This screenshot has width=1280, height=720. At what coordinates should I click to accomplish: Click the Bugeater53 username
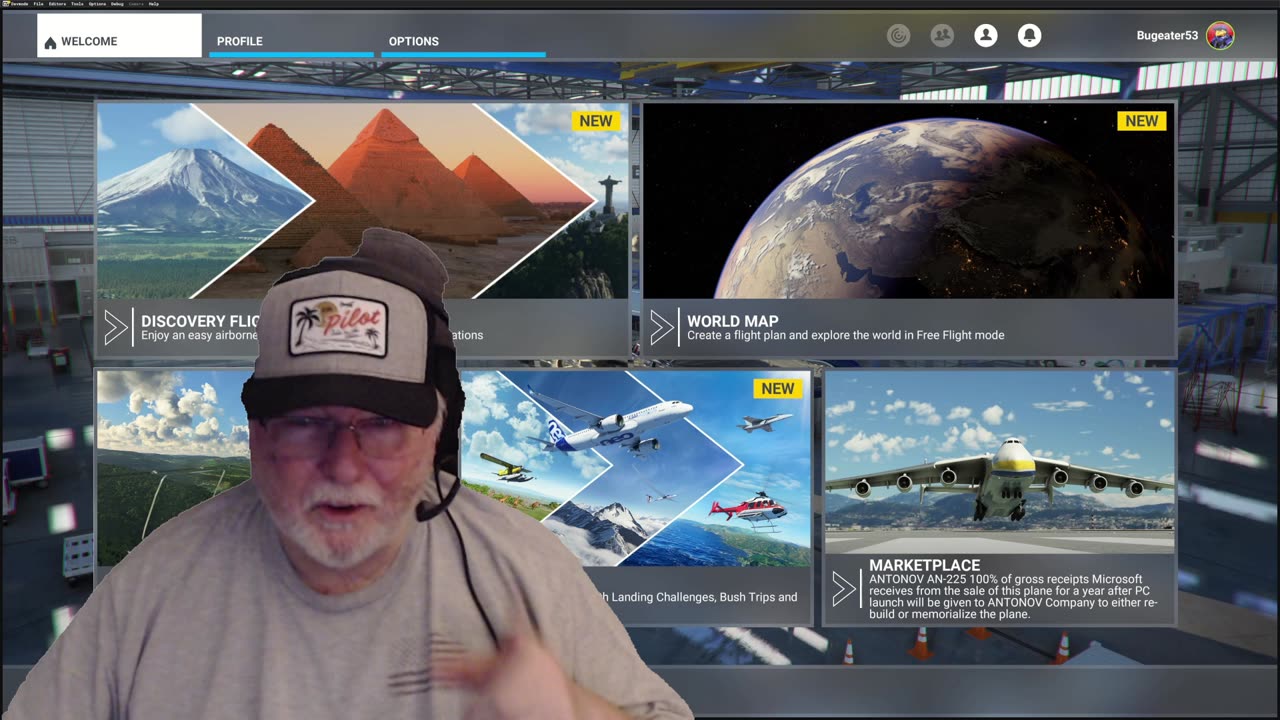1167,36
